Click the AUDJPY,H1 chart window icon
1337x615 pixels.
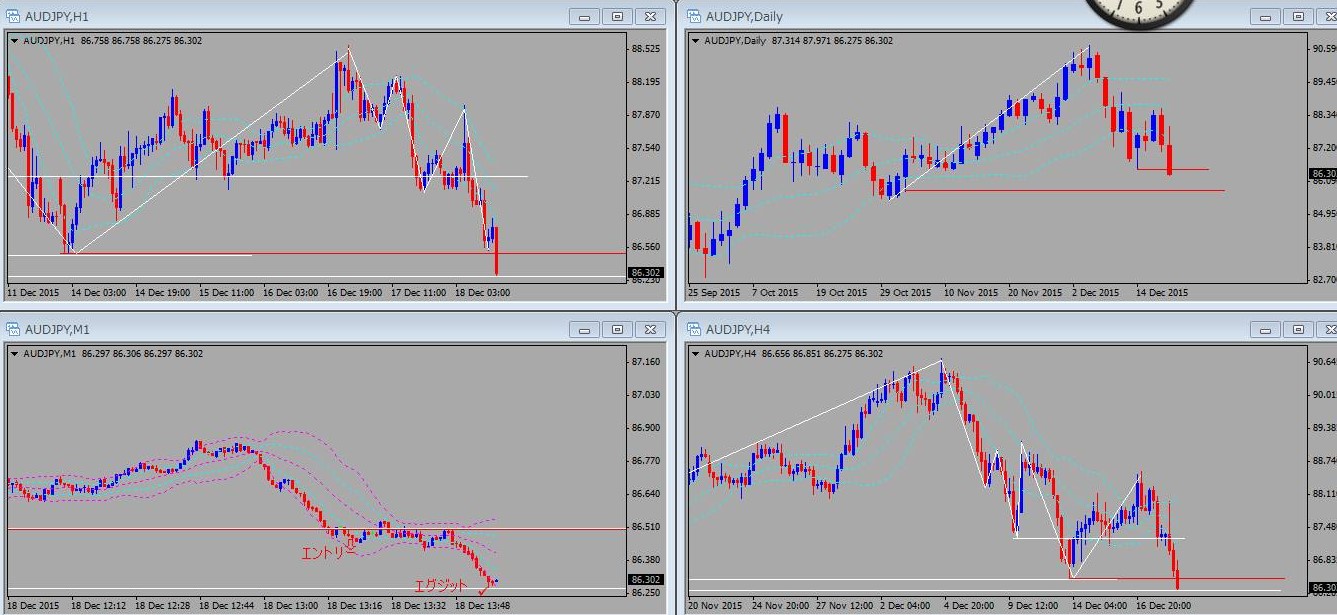click(x=14, y=16)
